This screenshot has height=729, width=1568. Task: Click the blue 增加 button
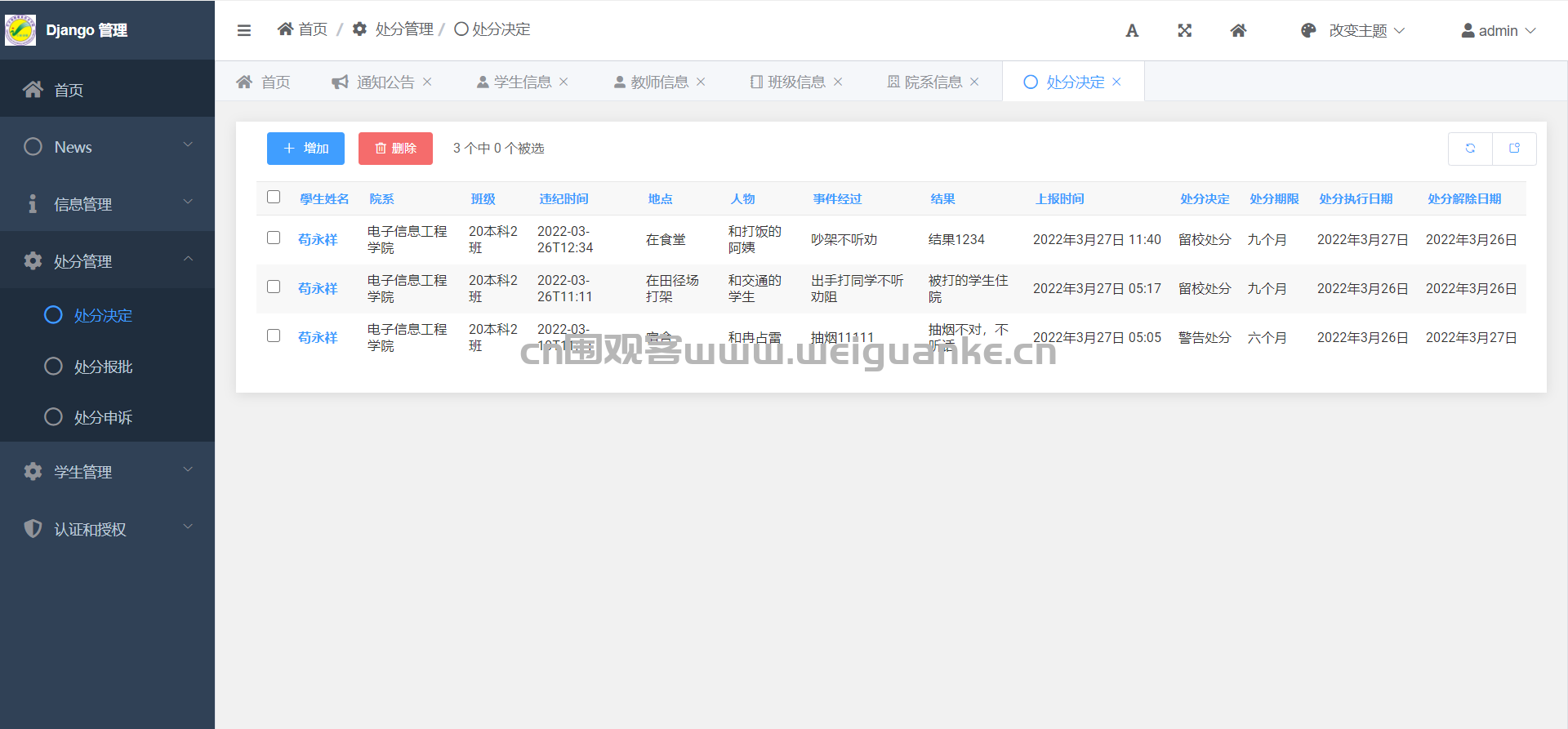click(x=305, y=149)
